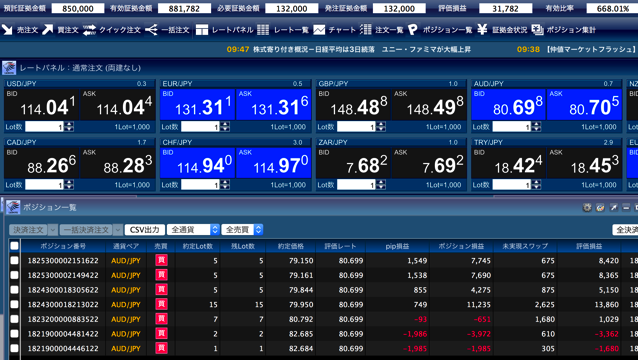Viewport: 638px width, 360px height.
Task: Click the ZAR/JPY Lot数 input field
Action: [356, 185]
